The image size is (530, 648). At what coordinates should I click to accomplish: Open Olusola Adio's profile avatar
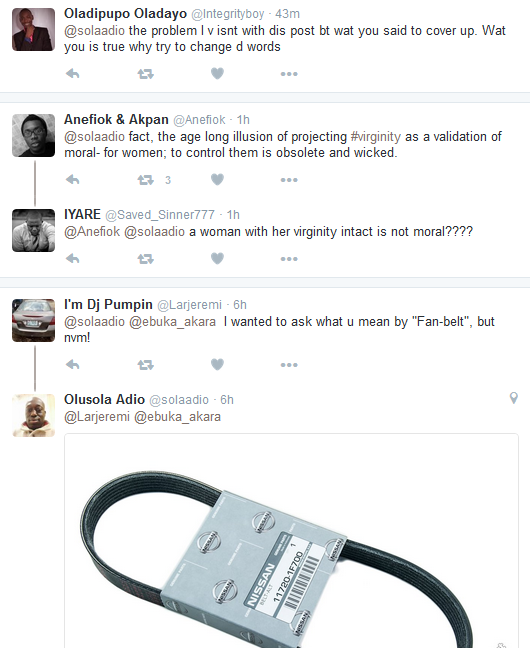coord(33,415)
